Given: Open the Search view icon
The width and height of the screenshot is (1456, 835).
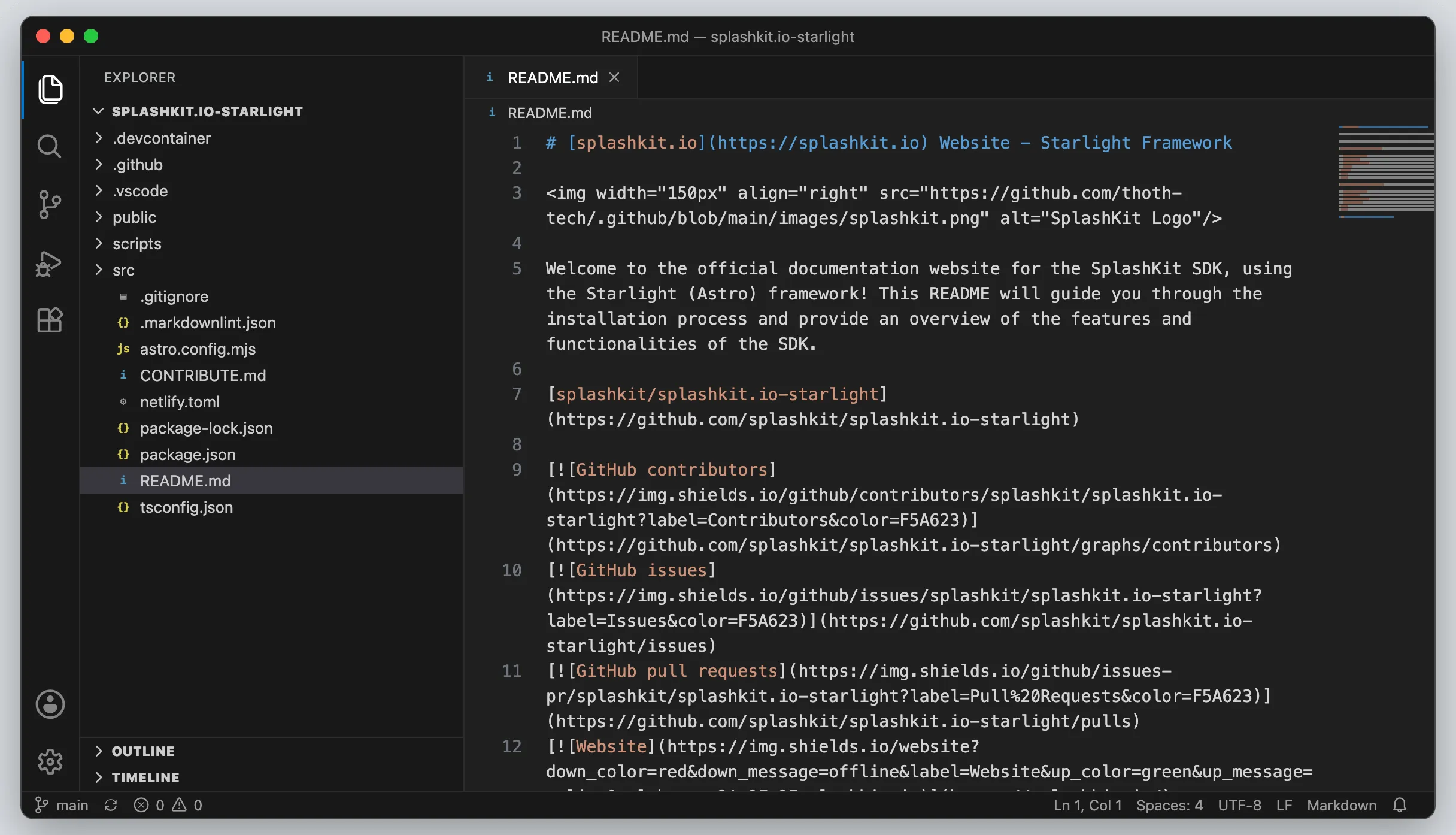Looking at the screenshot, I should pyautogui.click(x=49, y=146).
